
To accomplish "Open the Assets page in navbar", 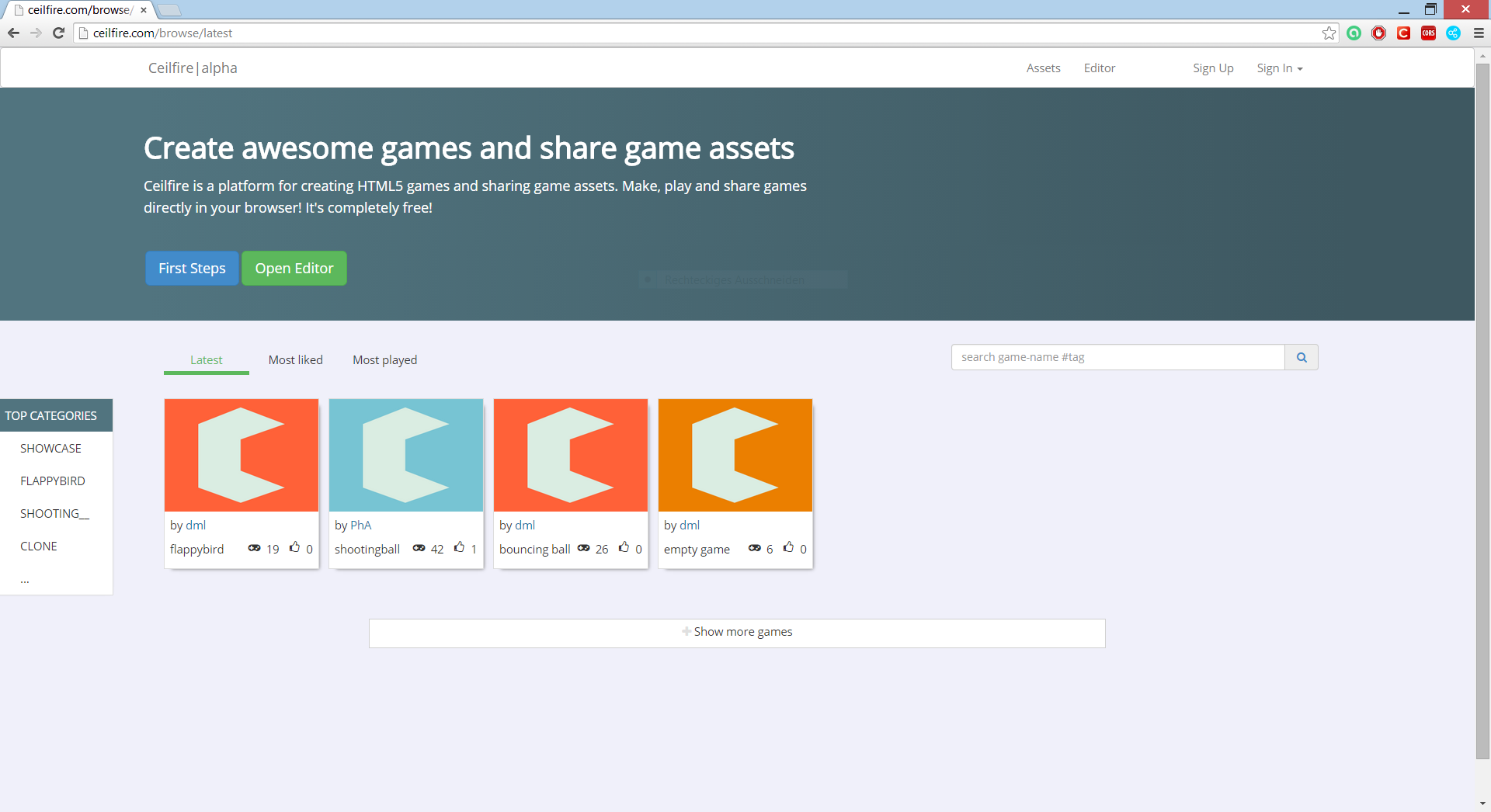I will coord(1043,68).
